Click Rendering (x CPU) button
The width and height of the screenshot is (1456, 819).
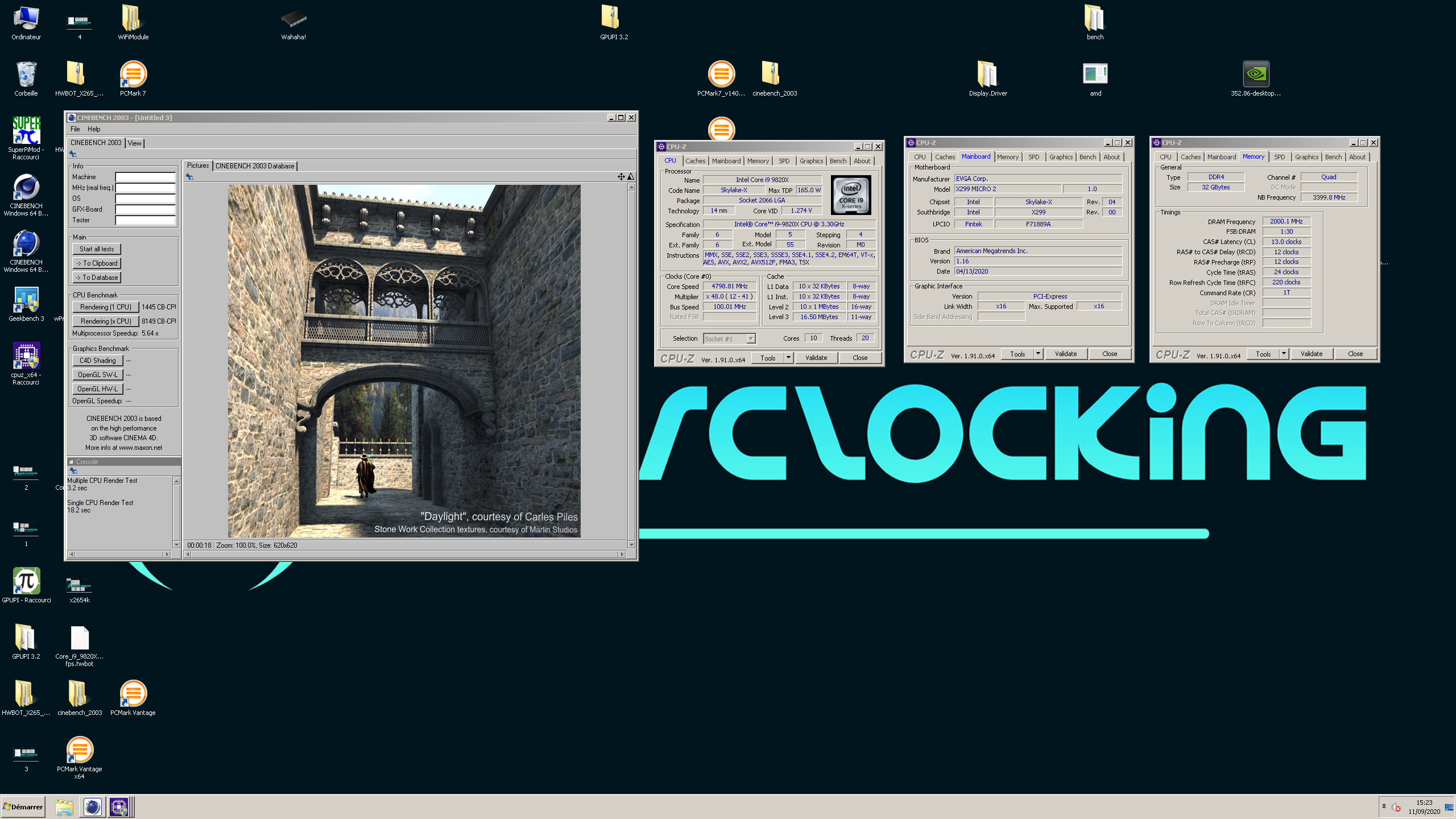(x=106, y=321)
